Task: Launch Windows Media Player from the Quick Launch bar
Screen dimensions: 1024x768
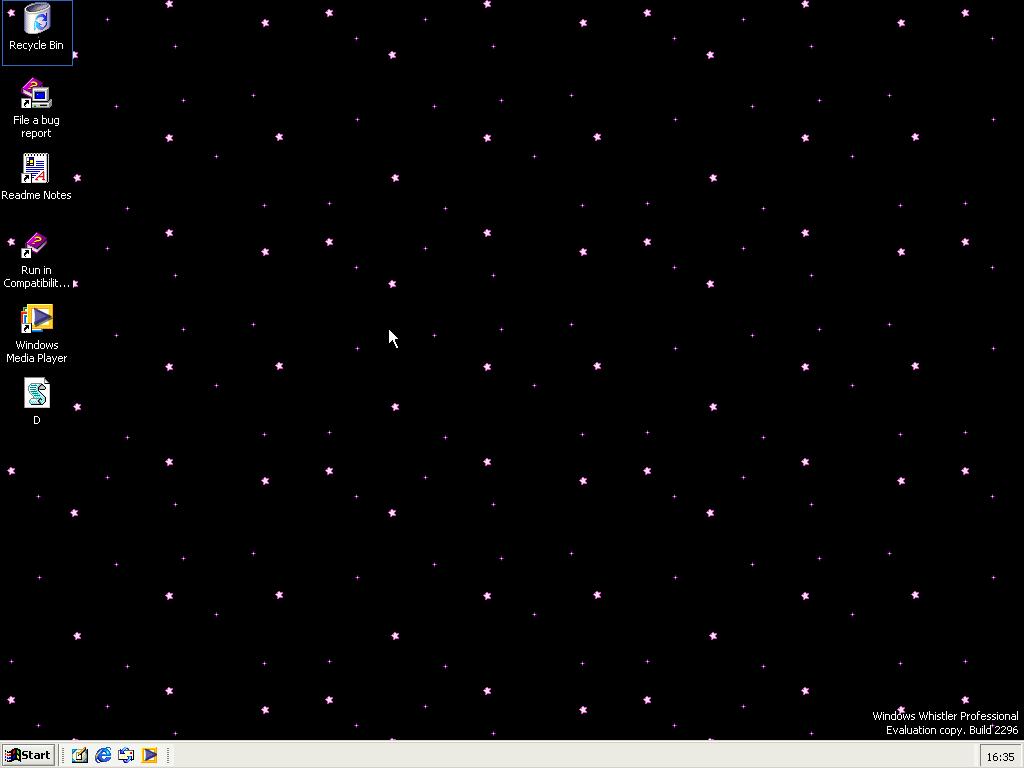Action: click(149, 755)
